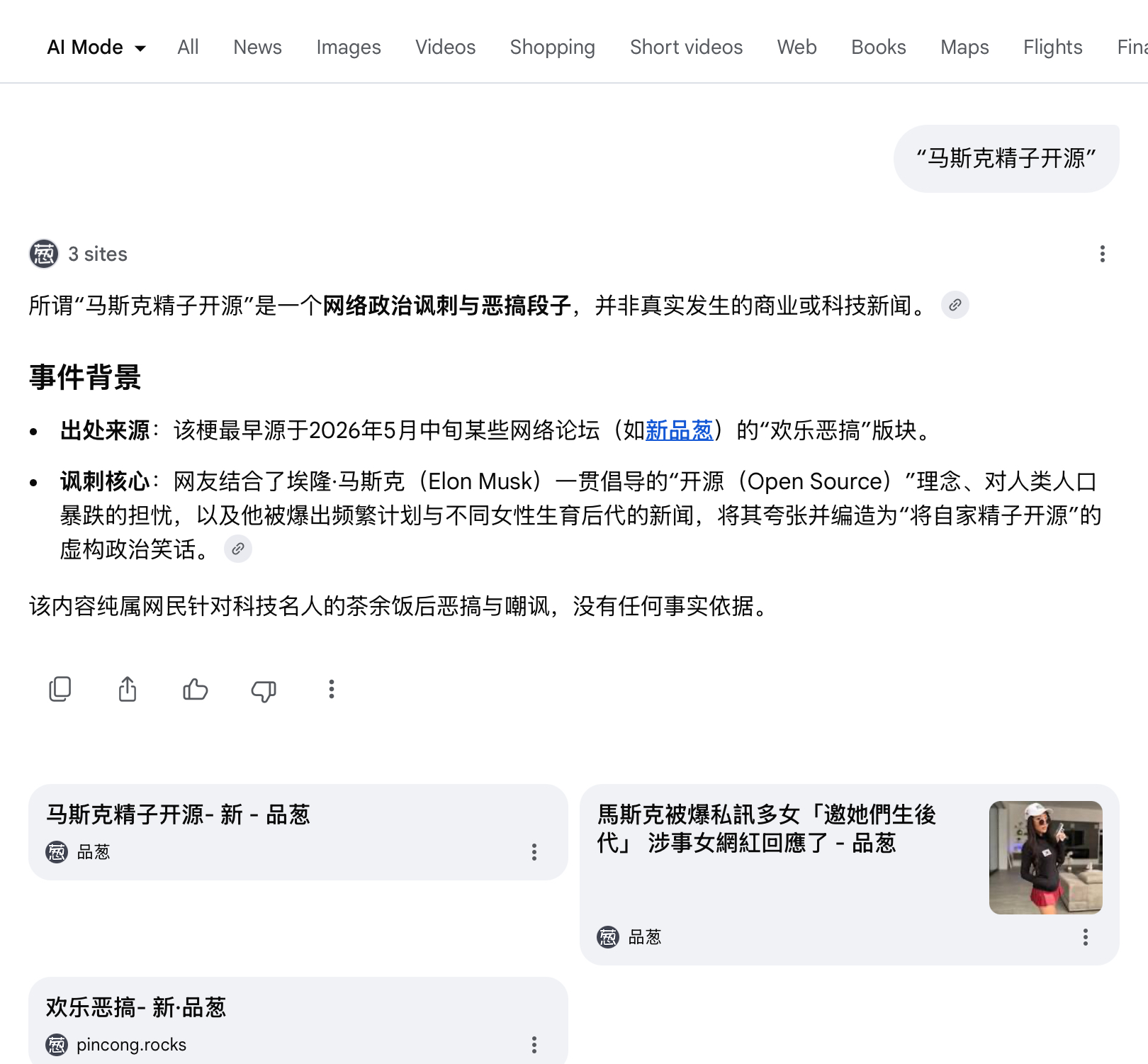Click 品葱 favicon on 馬斯克被爆 card
Screen dimensions: 1148x1064
point(608,937)
